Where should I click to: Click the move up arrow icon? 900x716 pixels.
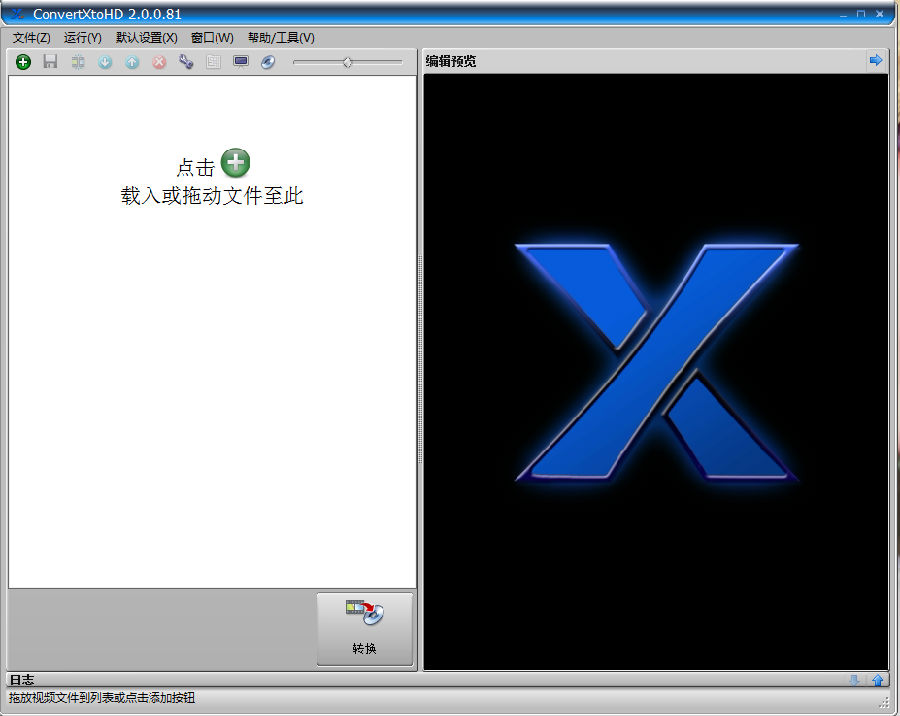(x=132, y=62)
